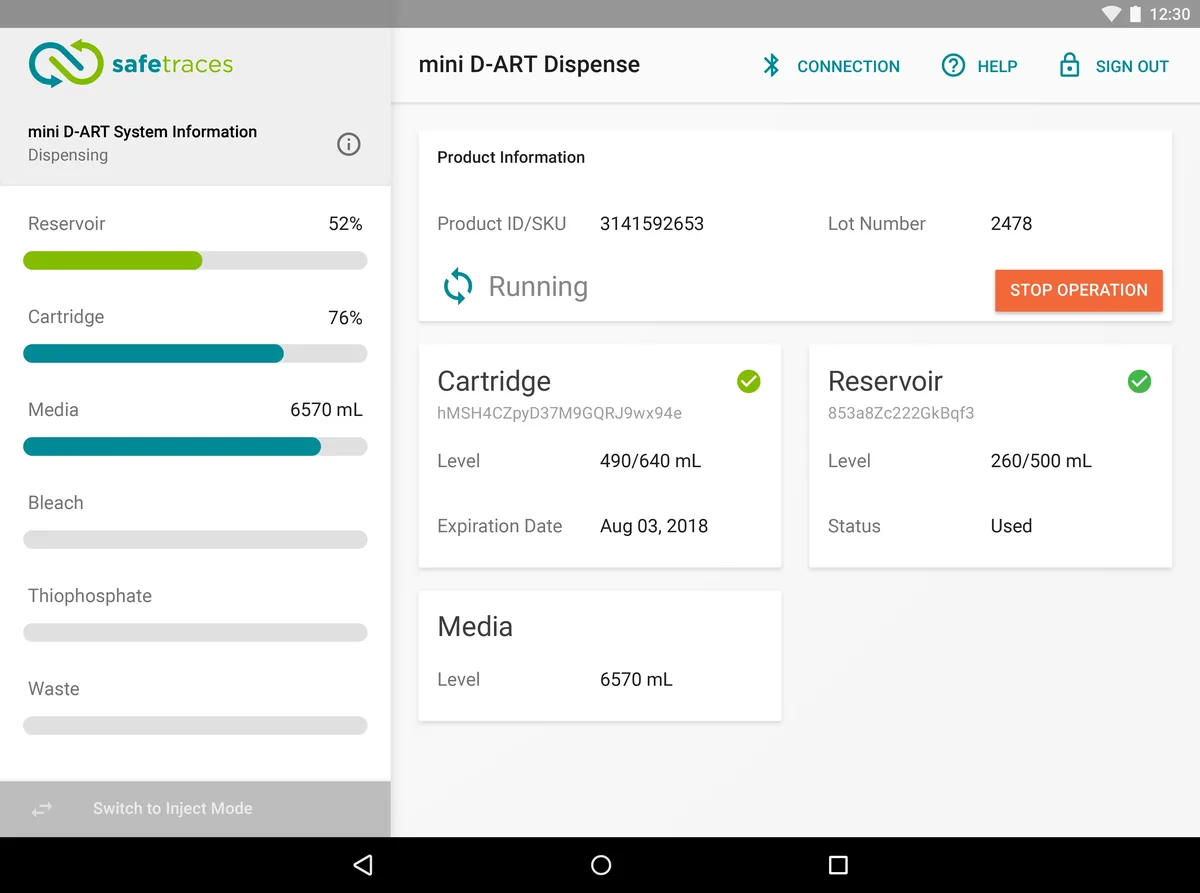Click the help question mark icon
The height and width of the screenshot is (893, 1200).
pyautogui.click(x=953, y=66)
